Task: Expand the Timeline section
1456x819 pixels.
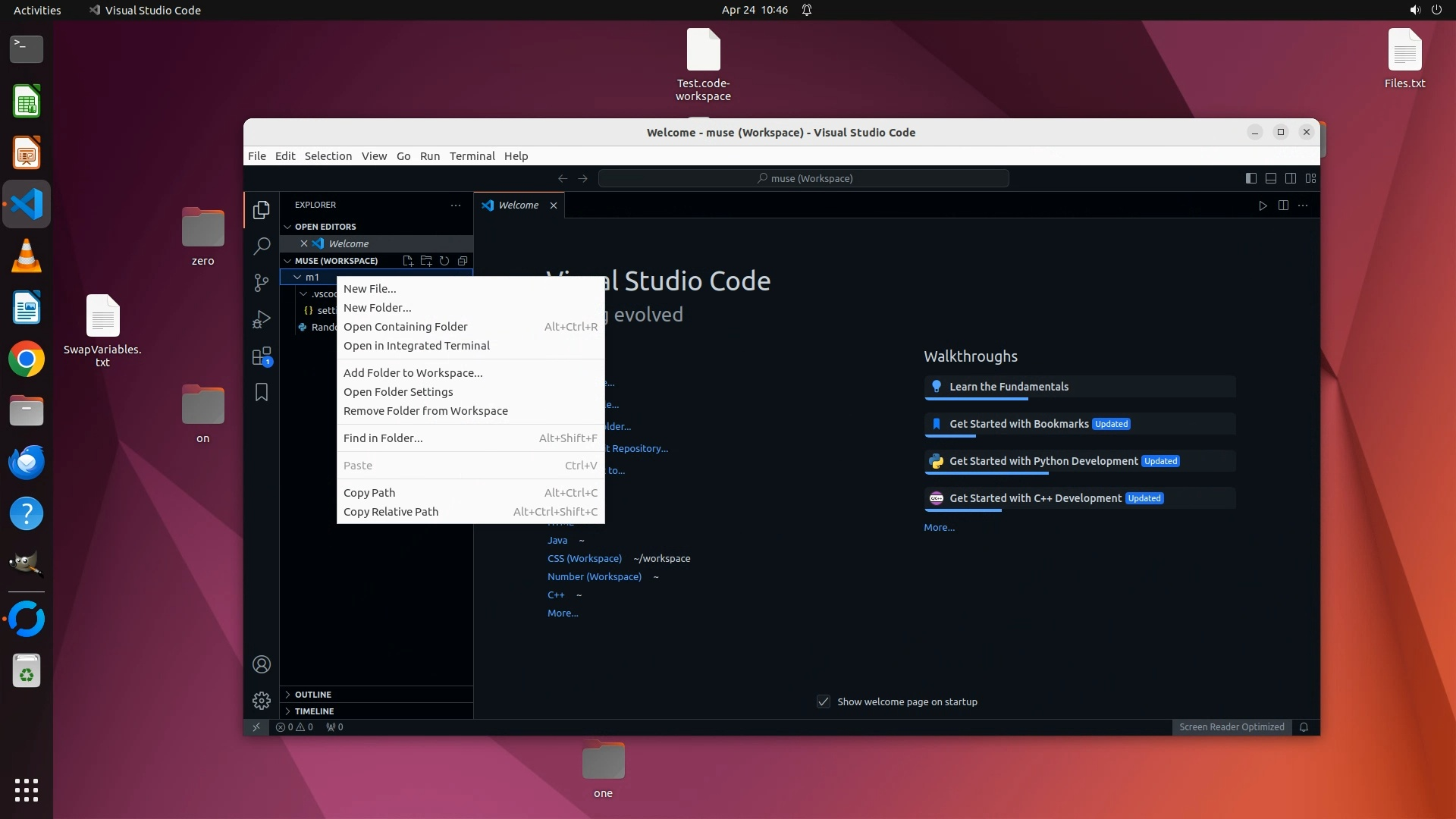Action: (x=314, y=711)
